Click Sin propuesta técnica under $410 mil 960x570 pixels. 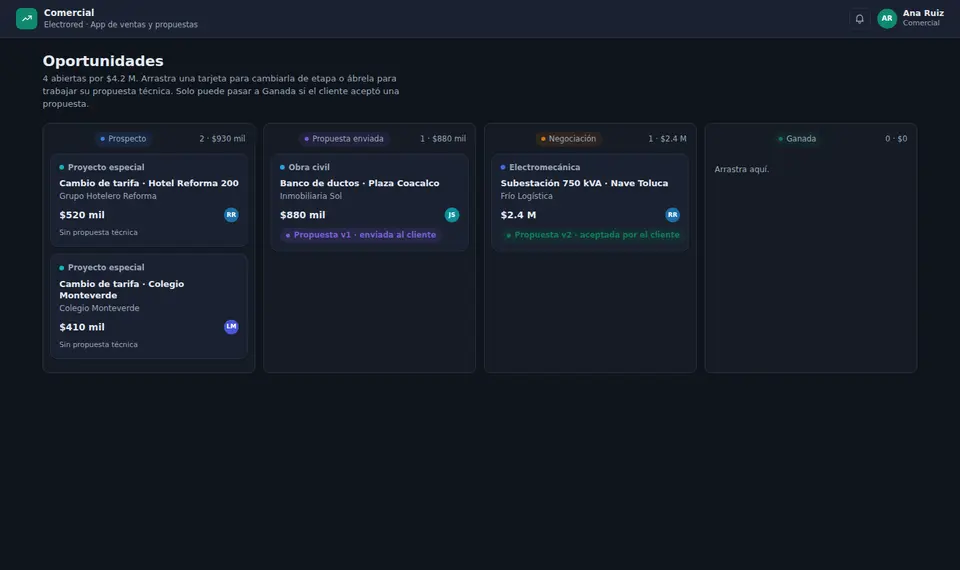98,345
